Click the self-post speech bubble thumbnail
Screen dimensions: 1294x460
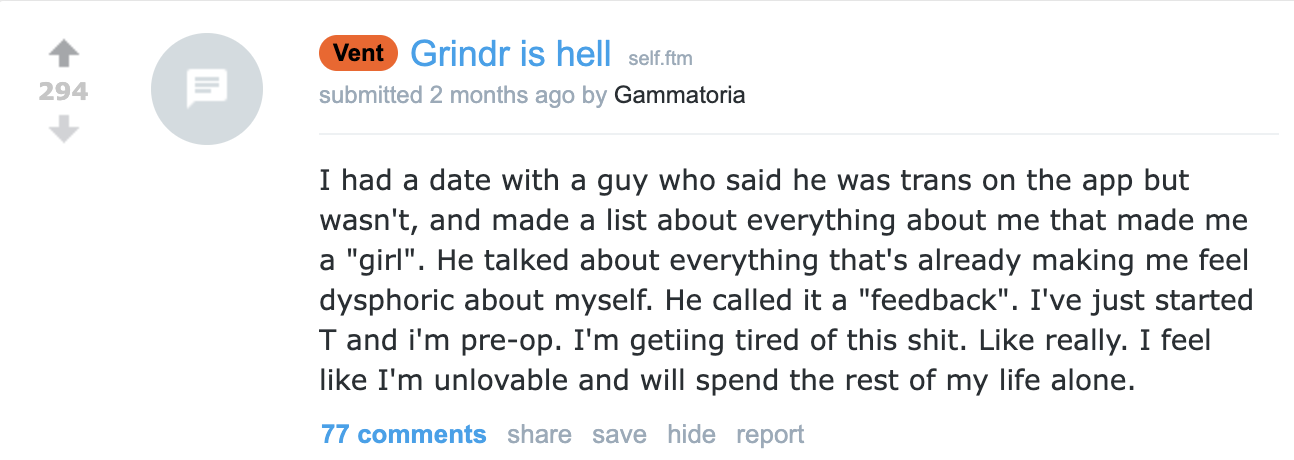pos(207,89)
